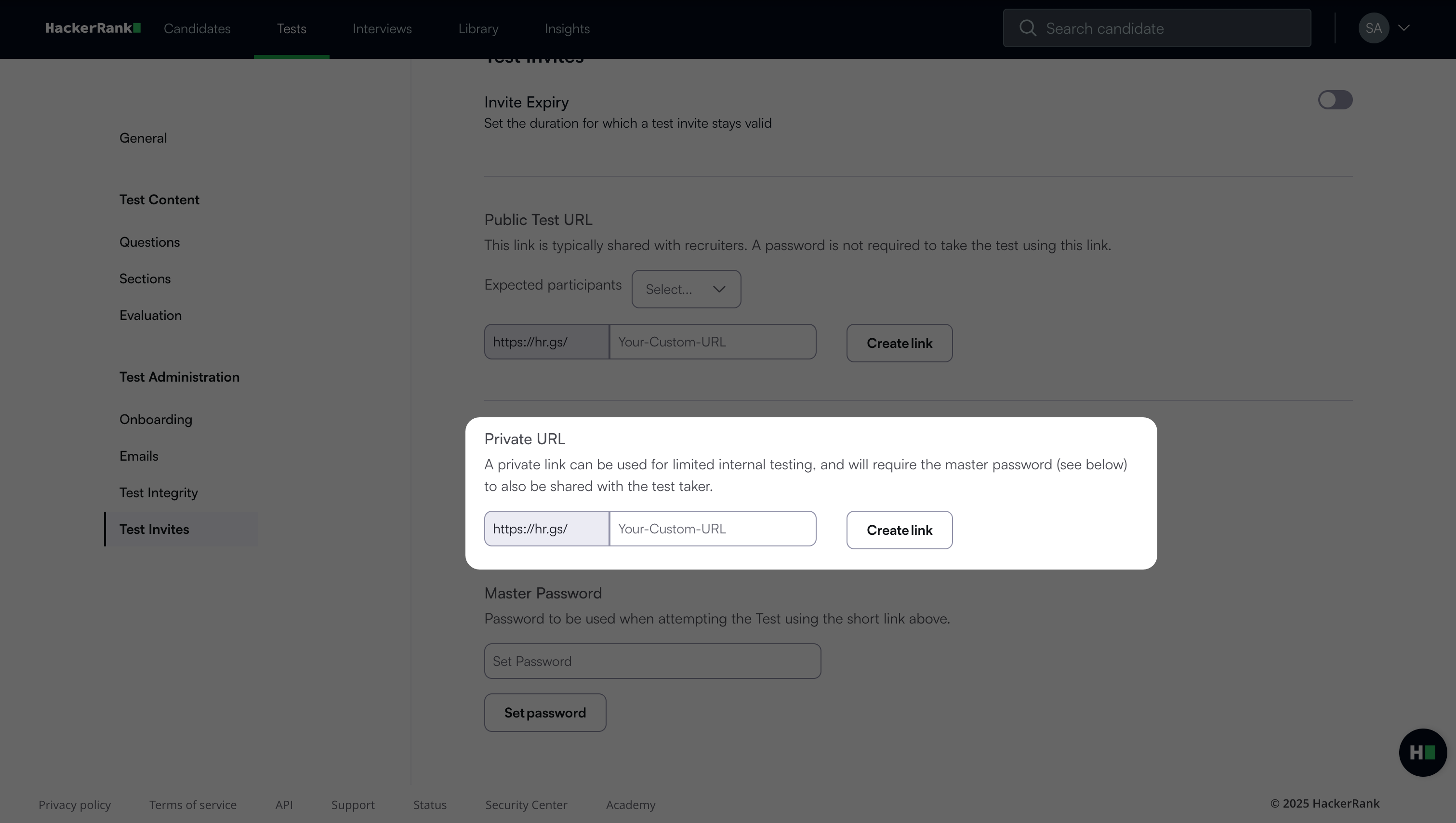Toggle the Invite Expiry switch
The height and width of the screenshot is (823, 1456).
1335,100
